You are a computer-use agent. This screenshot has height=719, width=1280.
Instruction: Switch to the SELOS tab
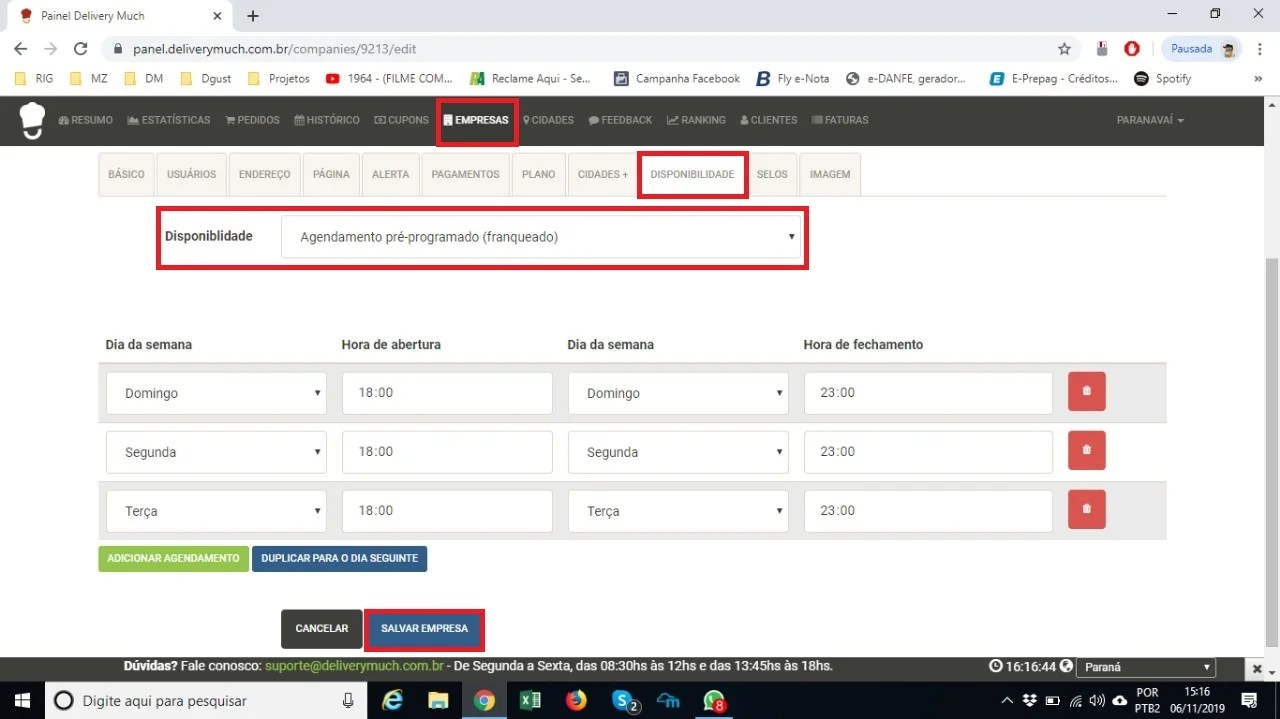772,174
